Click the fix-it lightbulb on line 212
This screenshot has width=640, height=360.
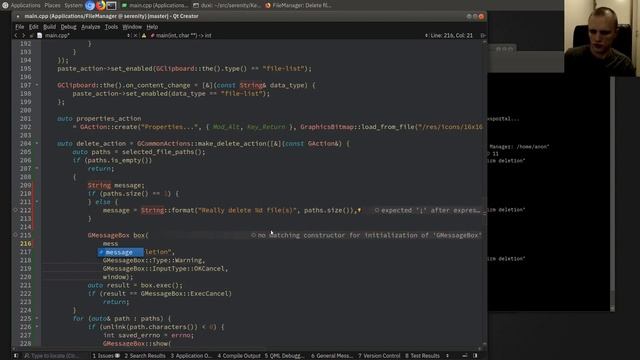pos(360,210)
